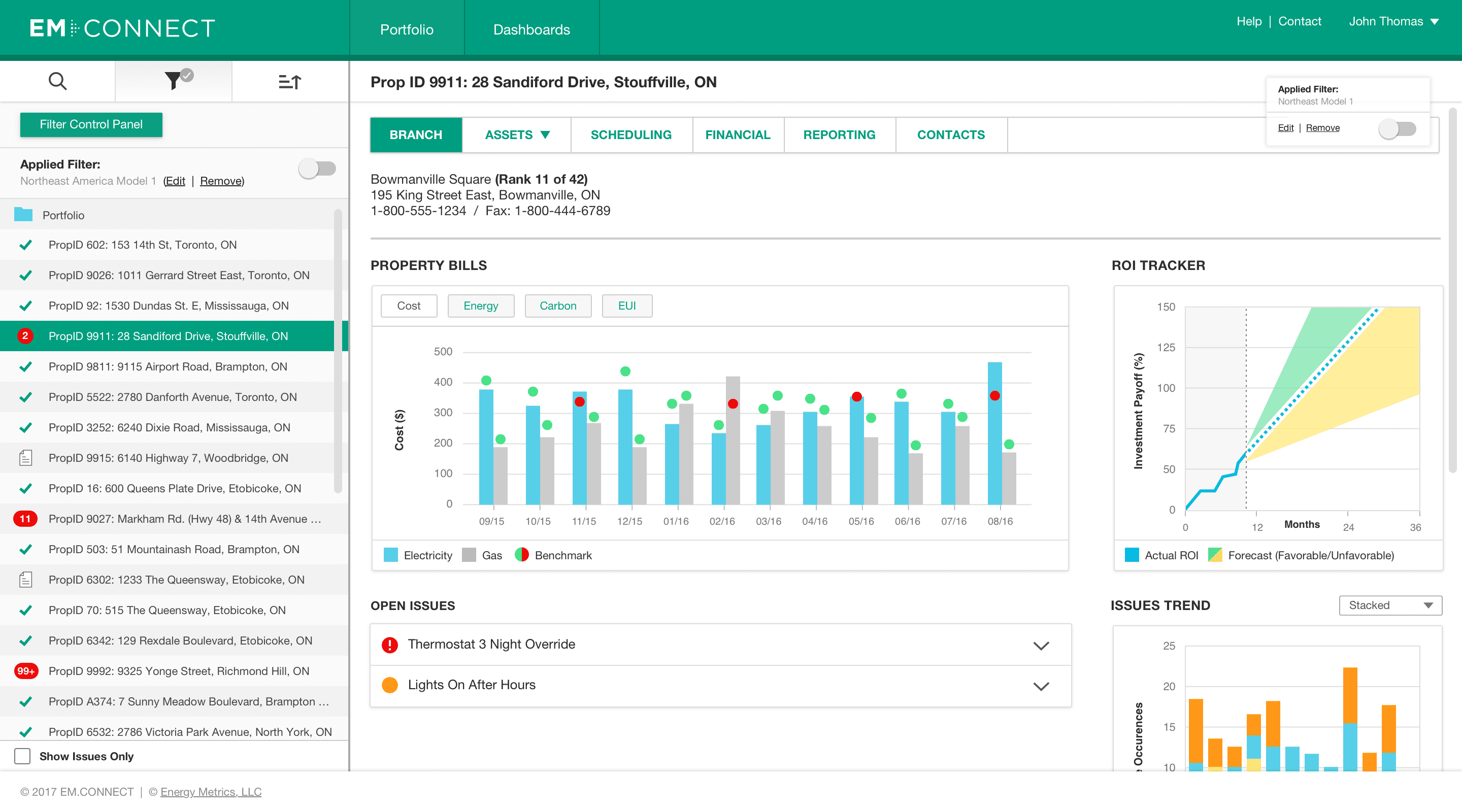Click the Energy Metrics, LLC link
The height and width of the screenshot is (812, 1462).
click(x=211, y=792)
